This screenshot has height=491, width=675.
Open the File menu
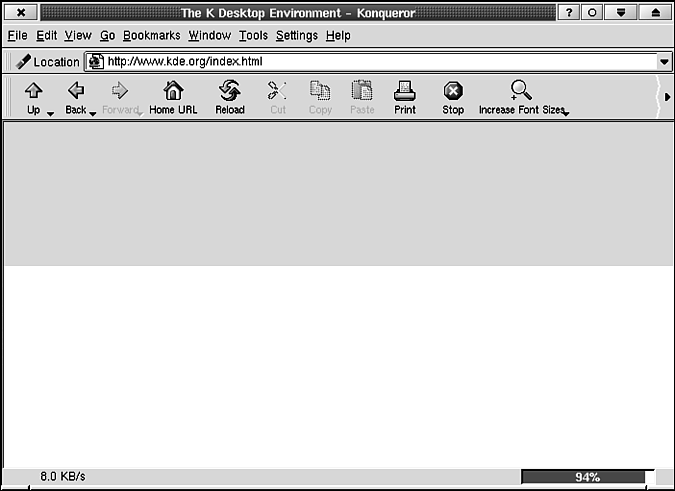pyautogui.click(x=17, y=36)
